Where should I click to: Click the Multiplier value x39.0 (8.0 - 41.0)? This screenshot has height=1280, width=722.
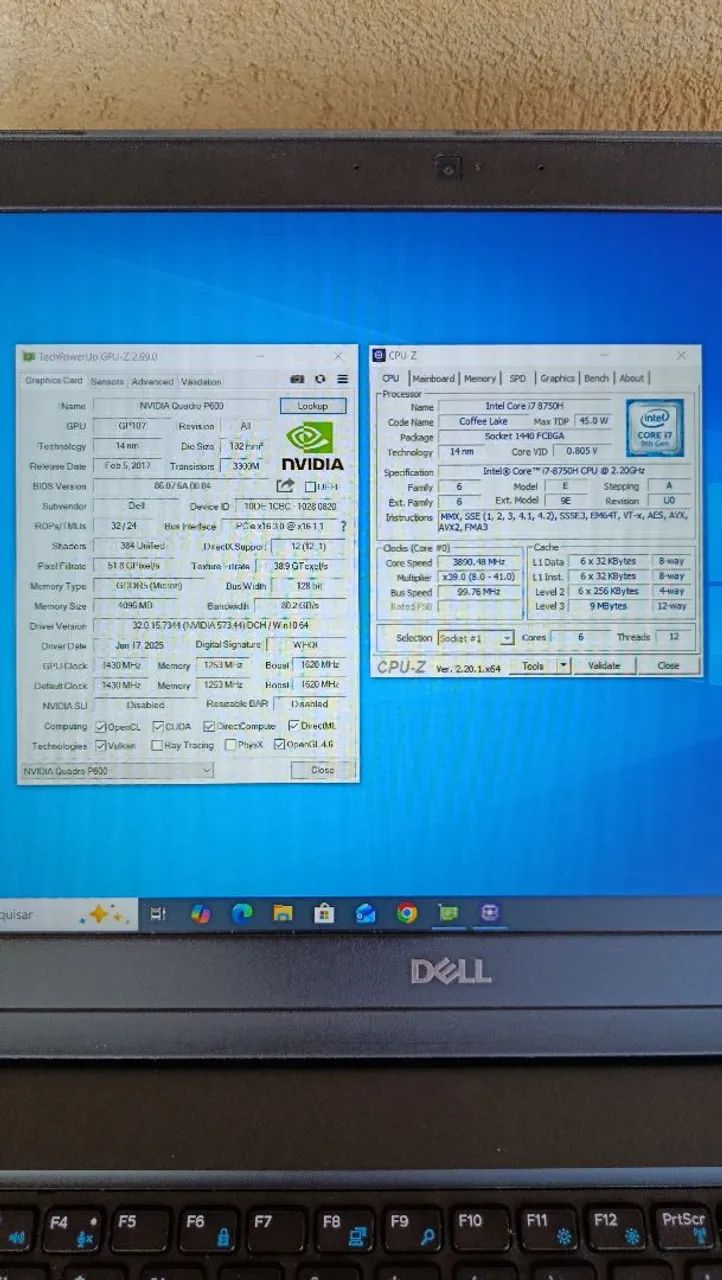[x=479, y=577]
